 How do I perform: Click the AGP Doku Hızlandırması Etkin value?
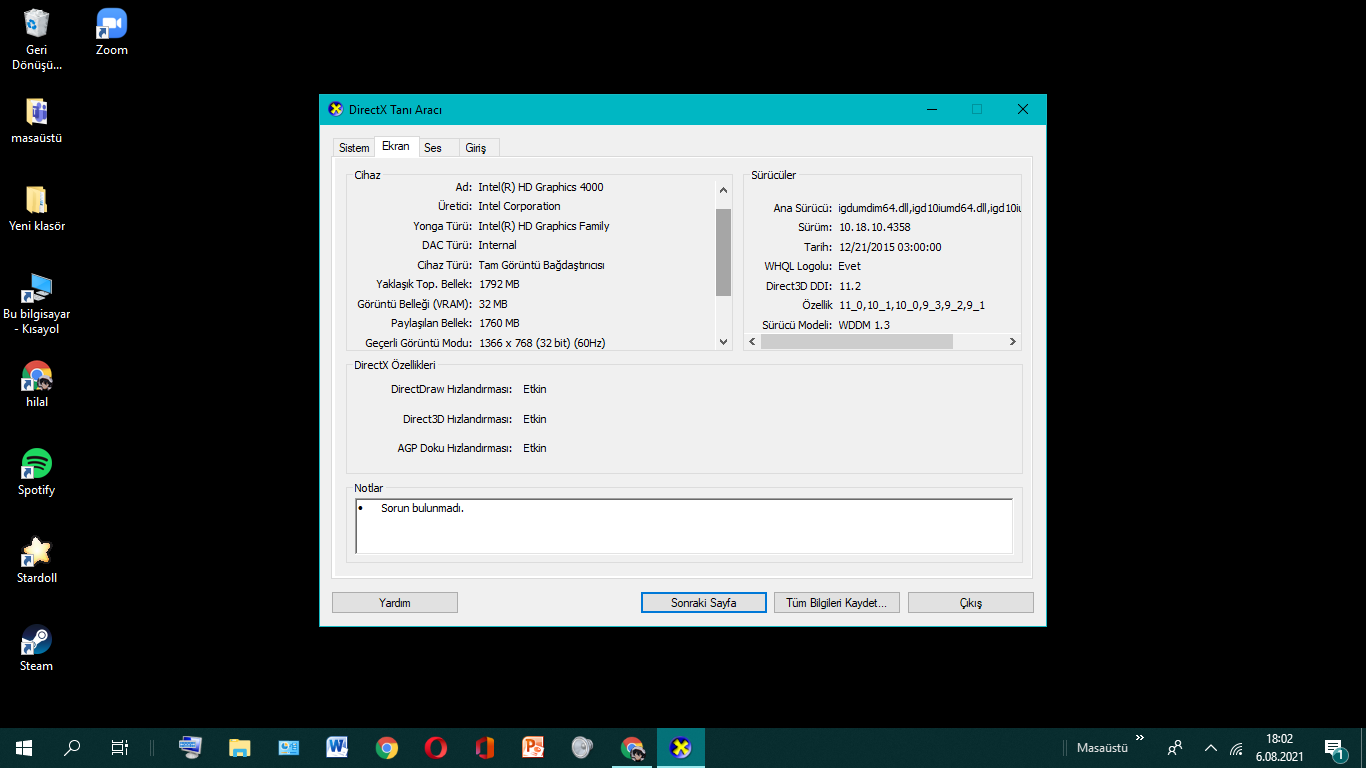tap(535, 448)
